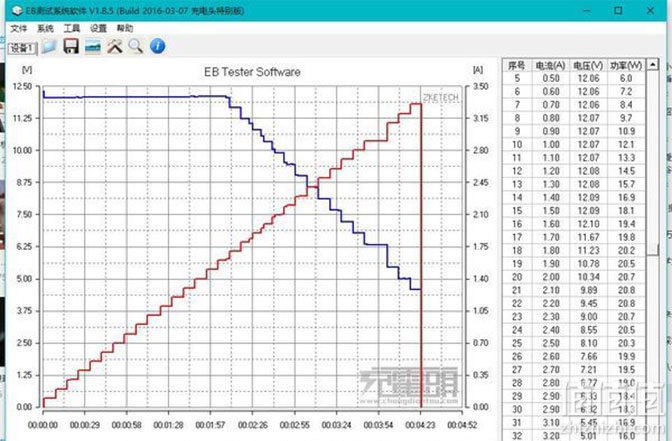Screen dimensions: 672x441
Task: Click the 电压(V) column header
Action: coord(588,65)
